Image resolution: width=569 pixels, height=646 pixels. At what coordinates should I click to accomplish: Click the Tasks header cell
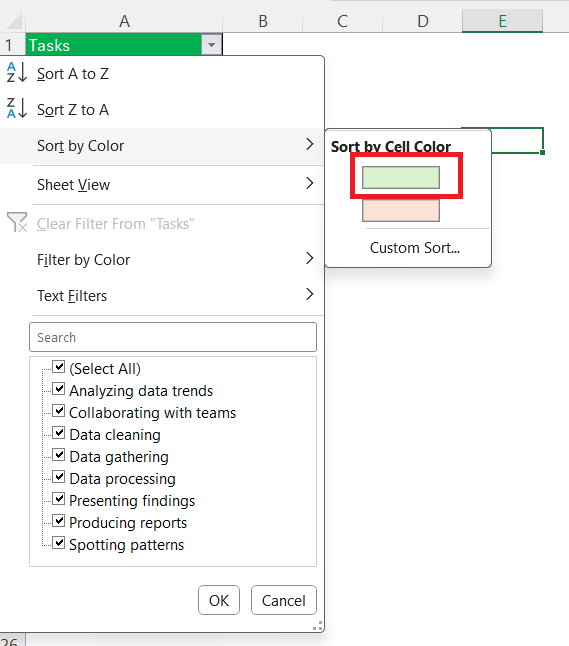click(x=114, y=45)
